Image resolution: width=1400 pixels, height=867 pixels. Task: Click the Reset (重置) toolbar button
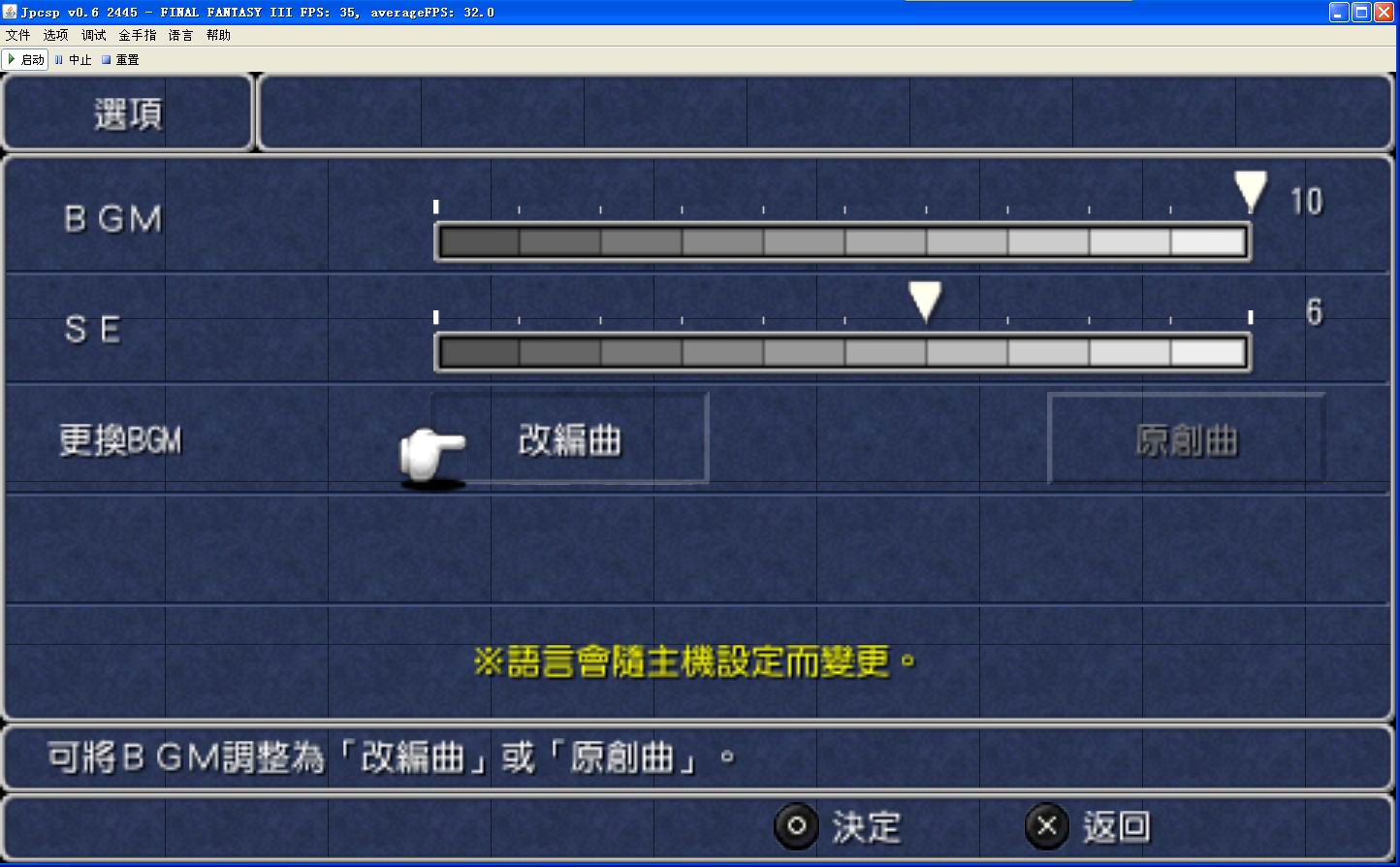(x=120, y=59)
